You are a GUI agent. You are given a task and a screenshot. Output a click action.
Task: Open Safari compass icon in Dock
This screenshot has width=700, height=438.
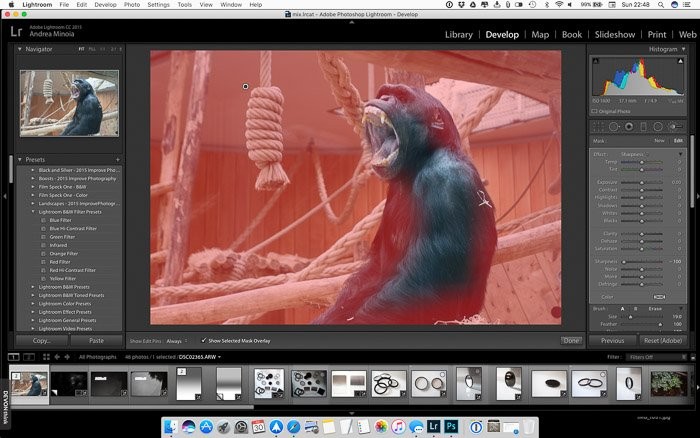point(294,427)
